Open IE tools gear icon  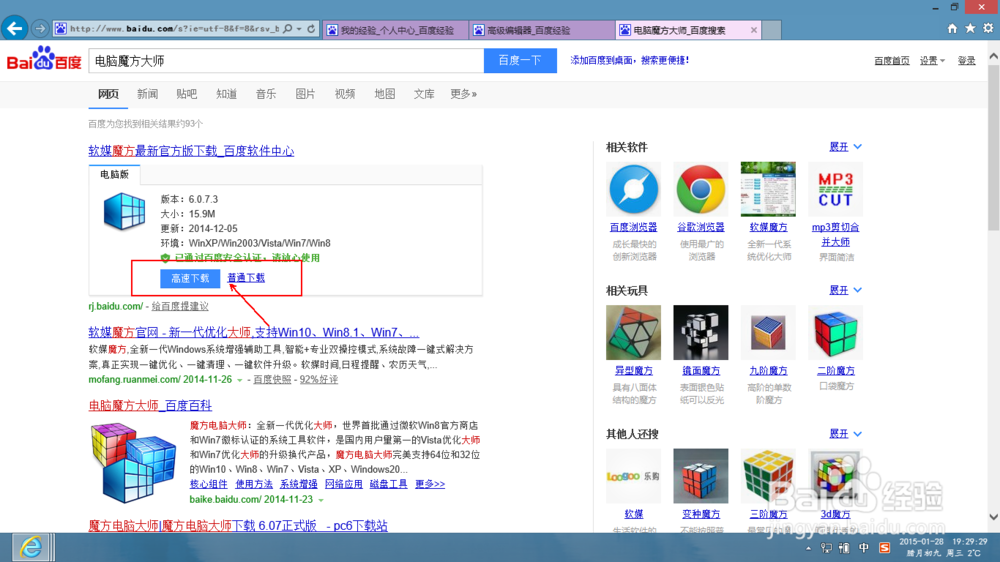click(988, 28)
